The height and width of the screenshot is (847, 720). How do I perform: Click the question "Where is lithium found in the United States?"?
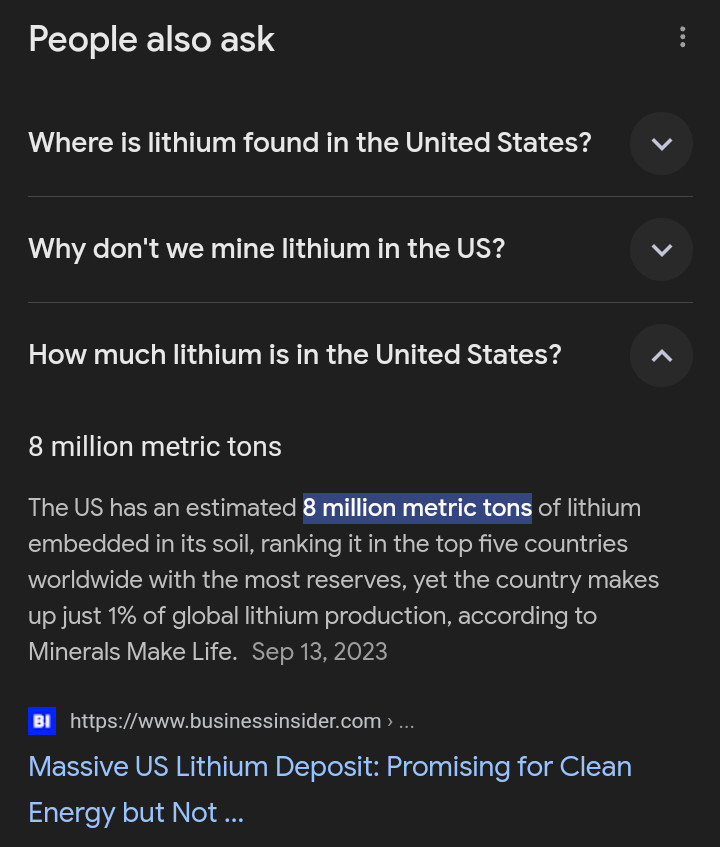pyautogui.click(x=309, y=142)
